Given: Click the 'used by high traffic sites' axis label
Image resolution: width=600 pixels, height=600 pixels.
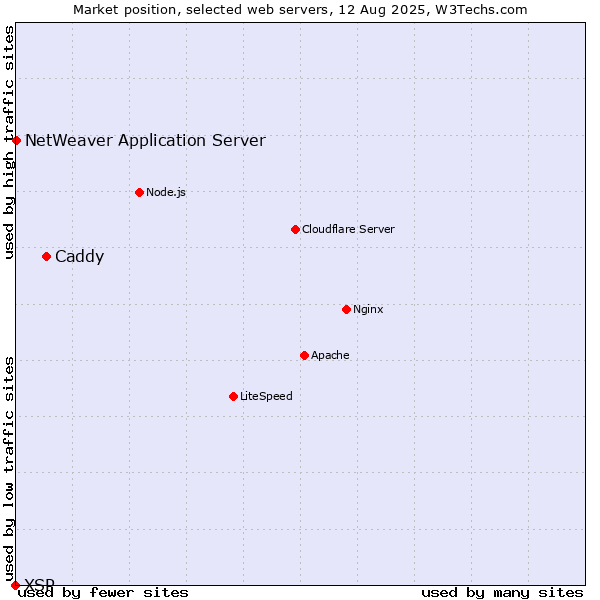Looking at the screenshot, I should (x=9, y=142).
